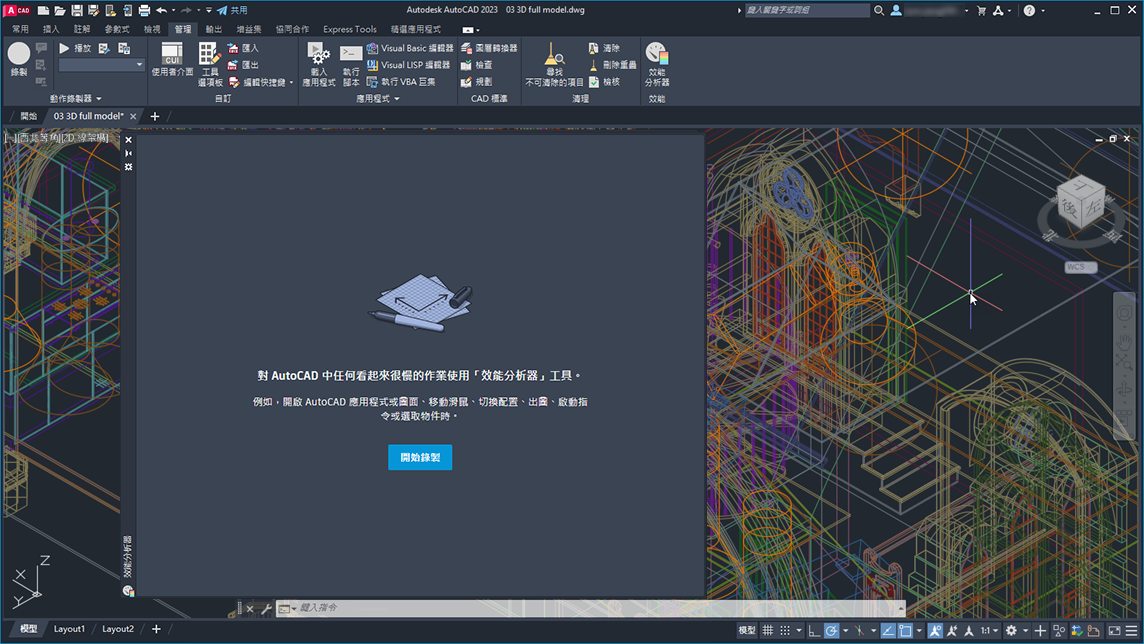This screenshot has height=644, width=1144.
Task: Click the Open folder icon in quick access toolbar
Action: pyautogui.click(x=60, y=10)
